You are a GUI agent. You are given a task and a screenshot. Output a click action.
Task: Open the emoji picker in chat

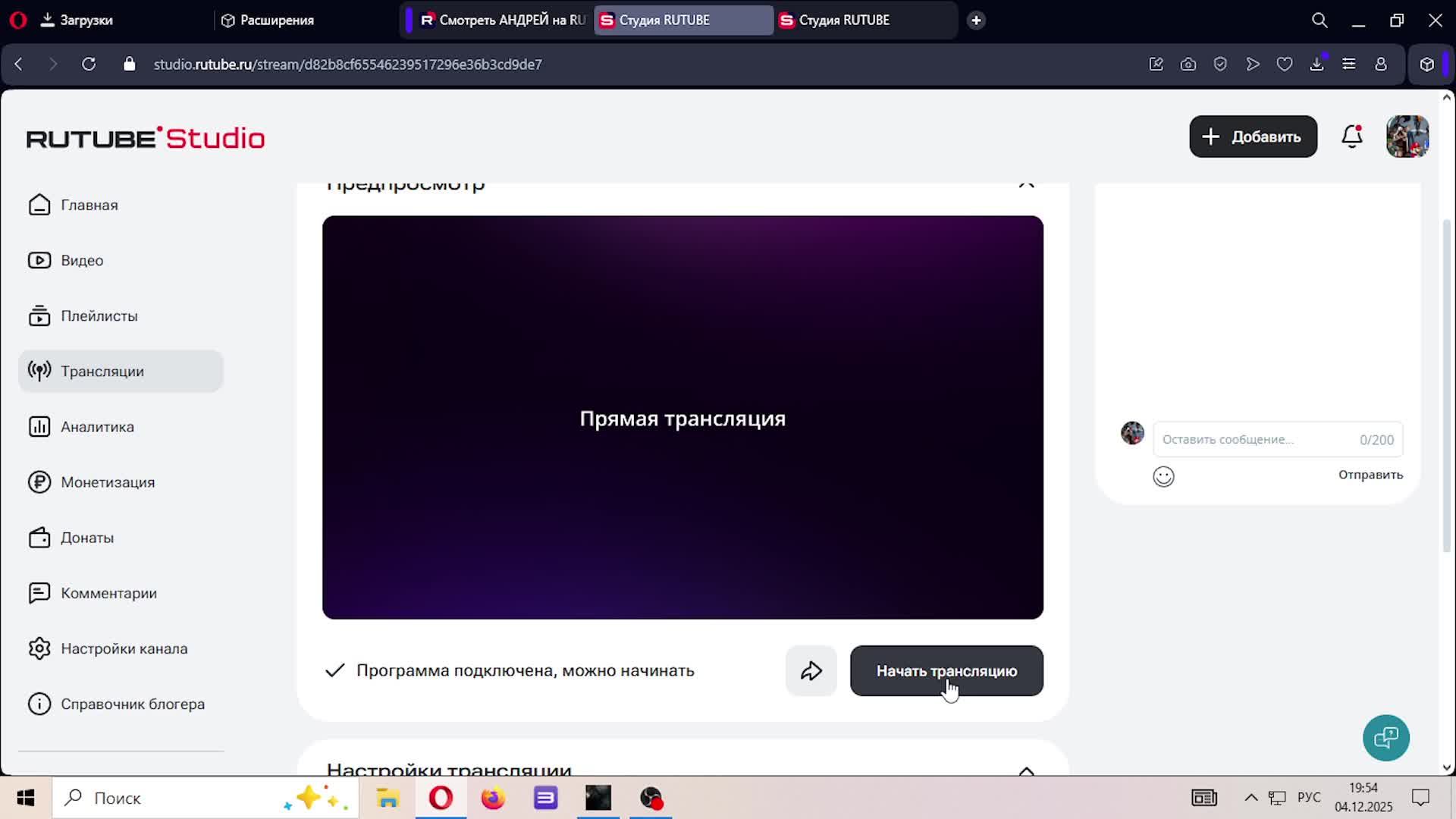[1163, 476]
